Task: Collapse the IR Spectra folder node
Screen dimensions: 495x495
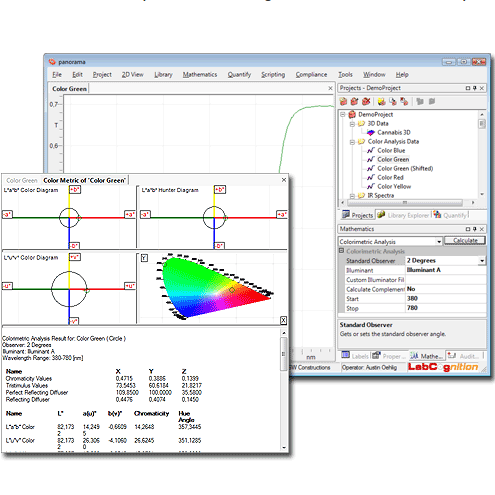Action: tap(352, 196)
